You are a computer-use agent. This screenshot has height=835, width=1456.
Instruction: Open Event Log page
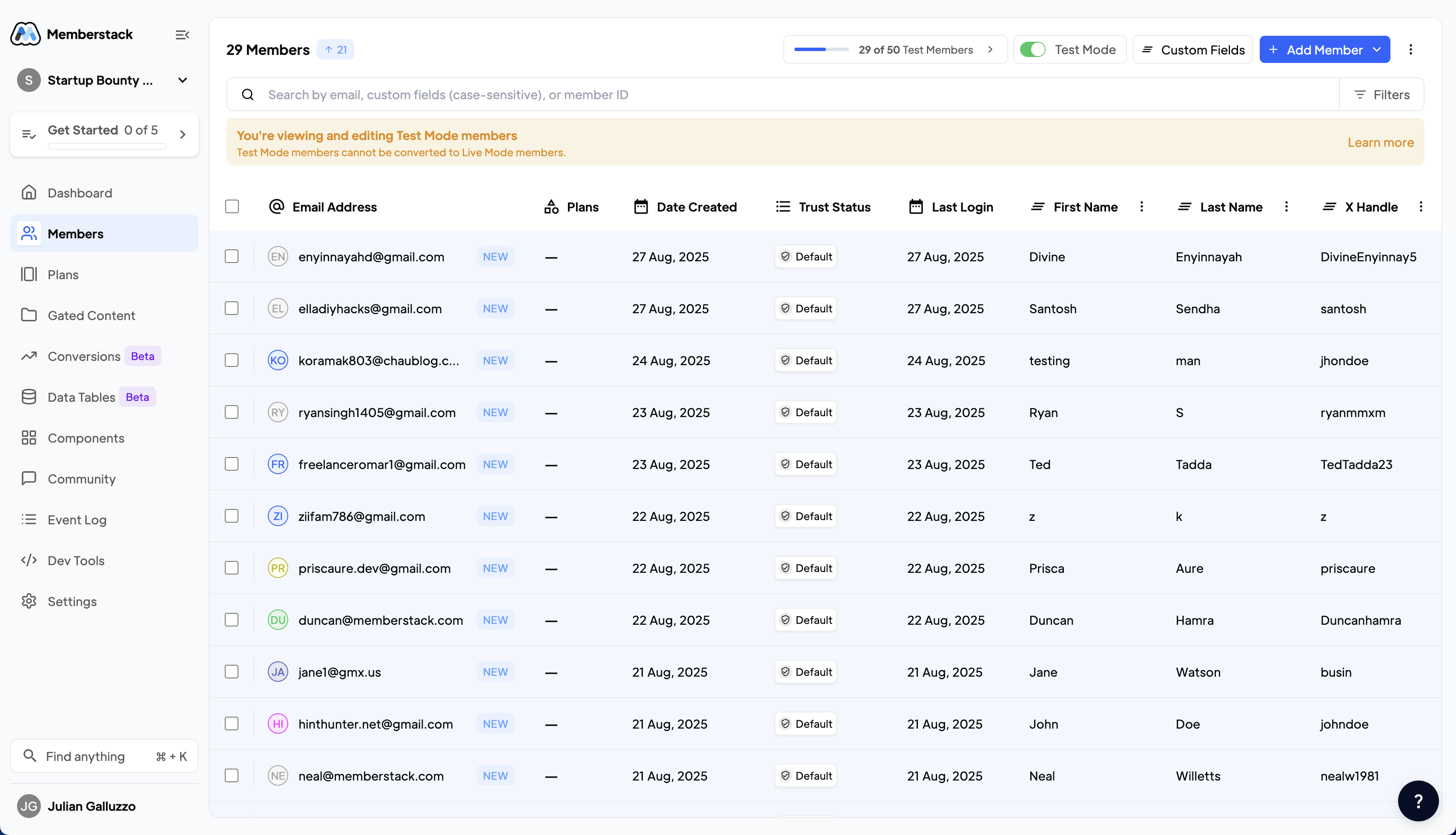(104, 520)
